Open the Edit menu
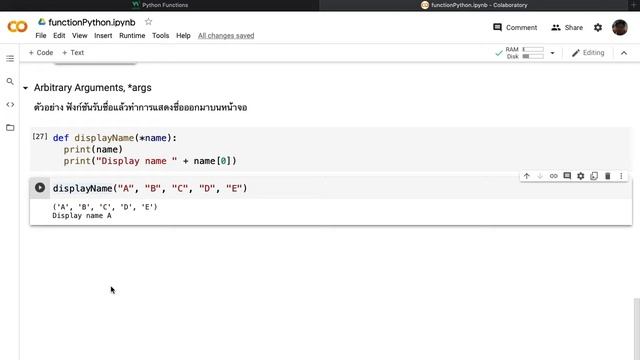 click(59, 36)
